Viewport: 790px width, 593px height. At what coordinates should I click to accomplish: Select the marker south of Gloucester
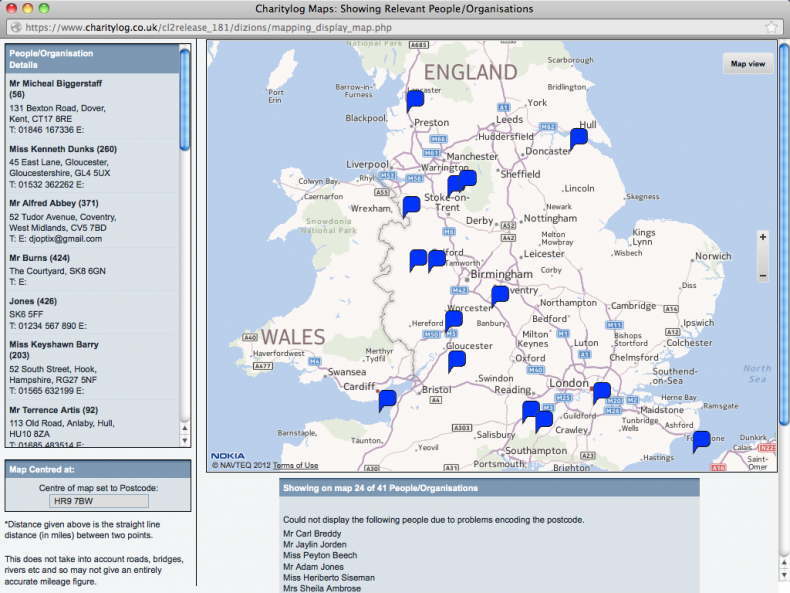tap(457, 361)
